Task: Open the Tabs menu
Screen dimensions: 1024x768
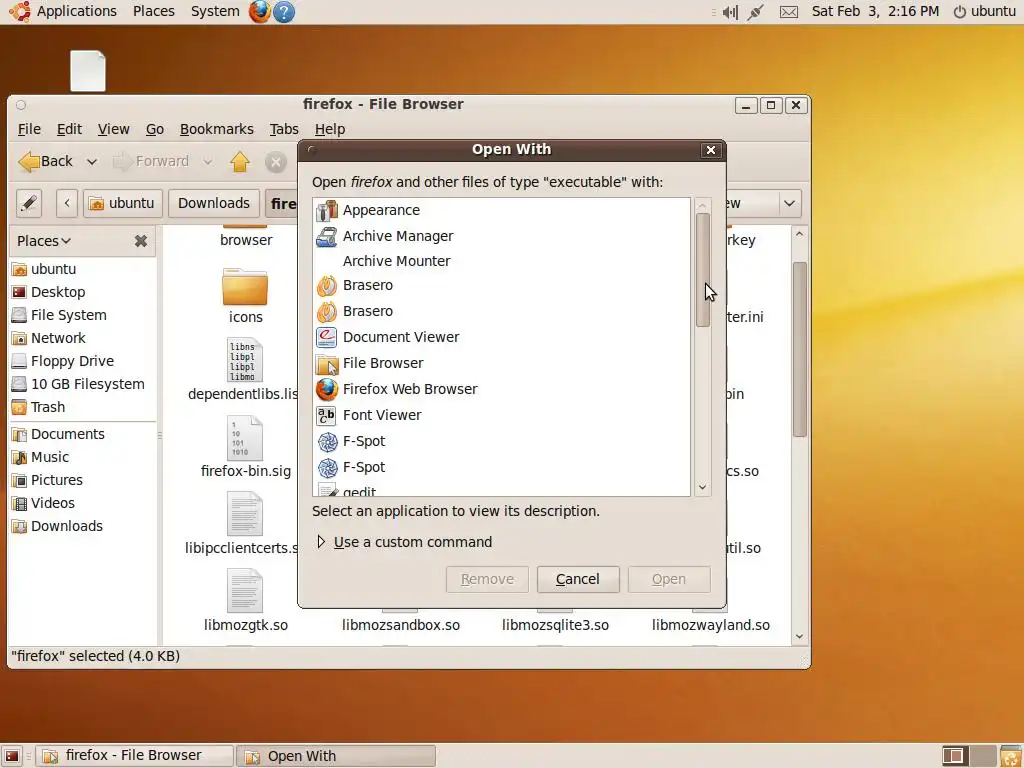Action: coord(284,129)
